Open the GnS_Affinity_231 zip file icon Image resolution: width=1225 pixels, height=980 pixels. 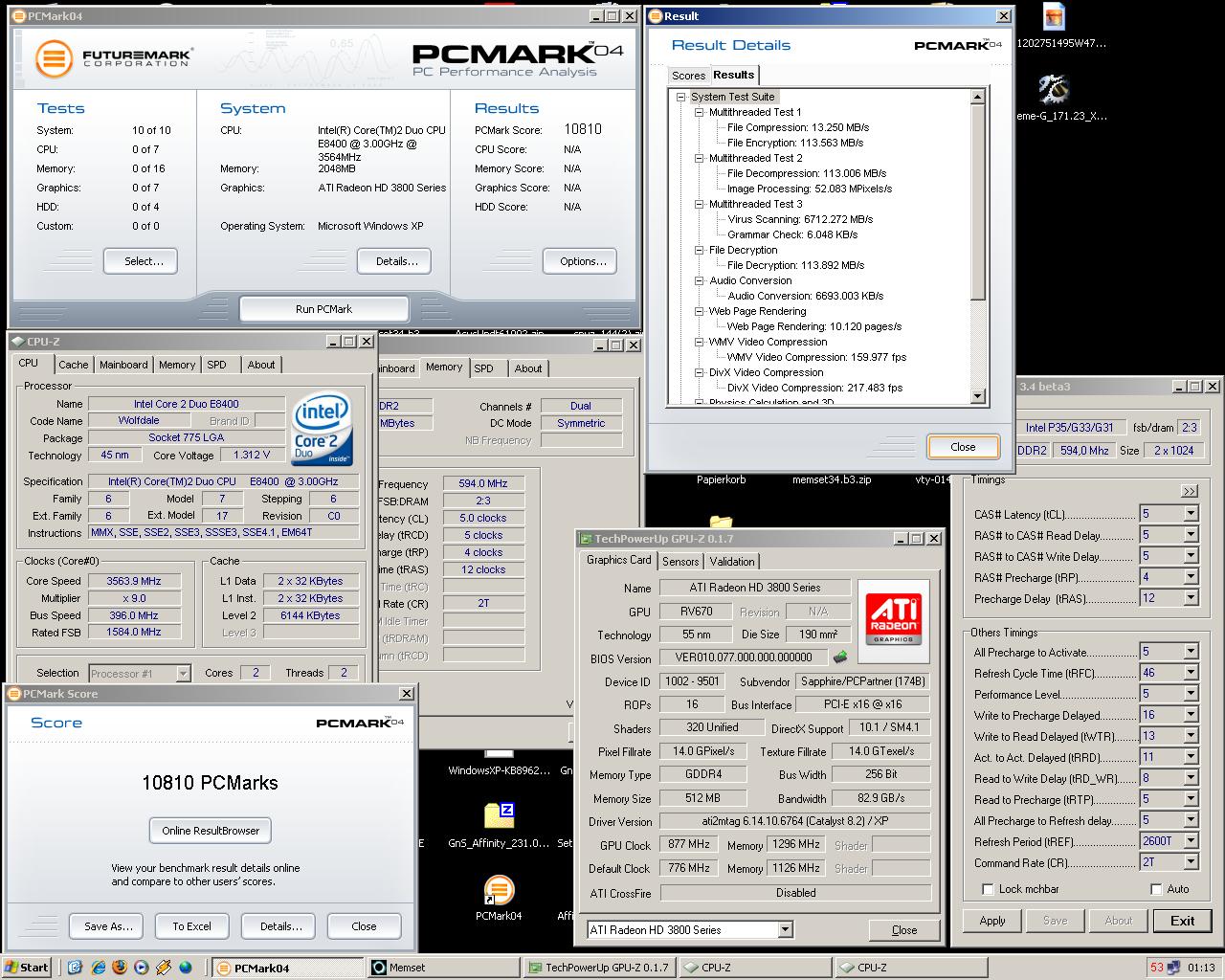pos(499,815)
